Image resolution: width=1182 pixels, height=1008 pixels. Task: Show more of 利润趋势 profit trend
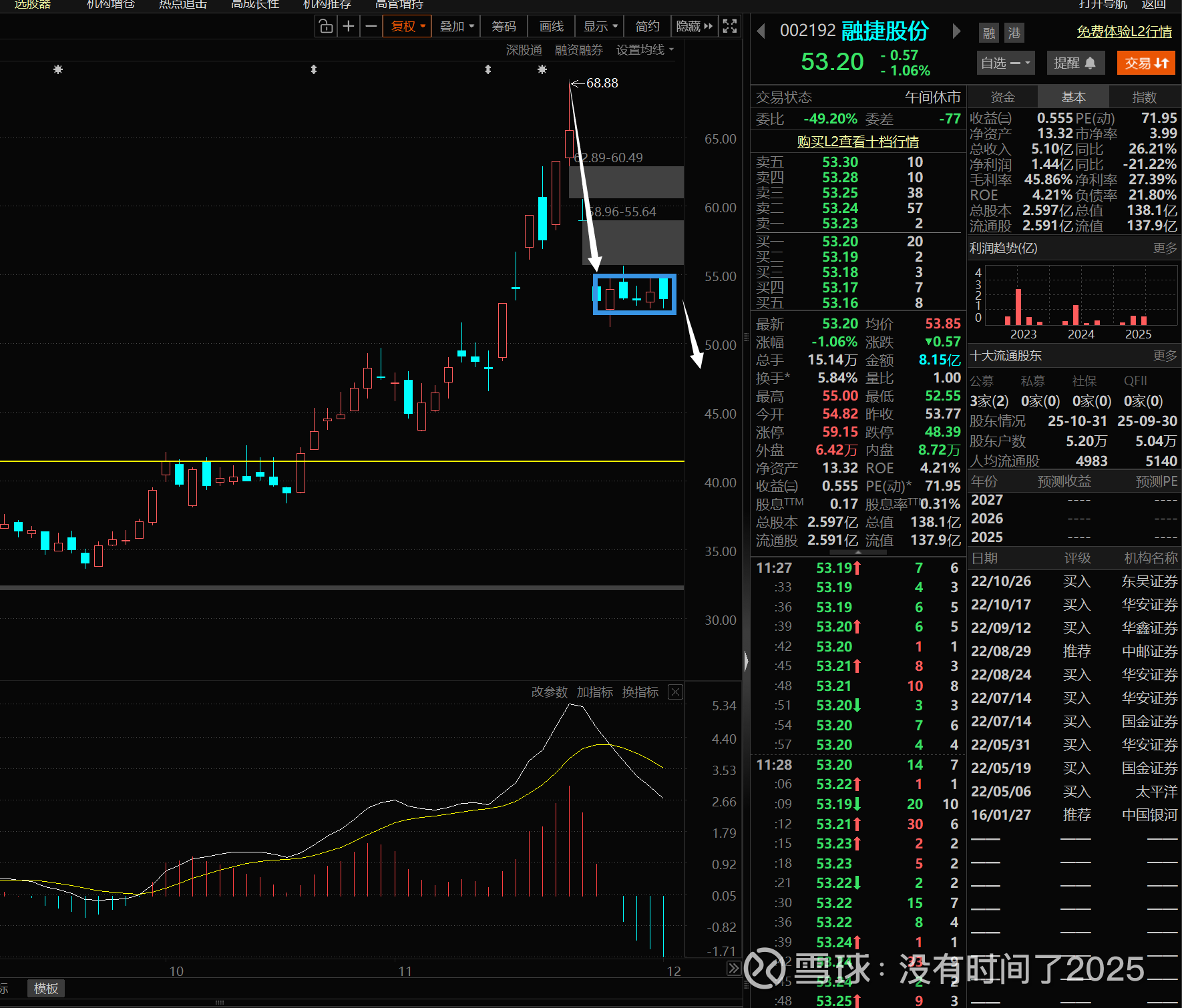[x=1165, y=248]
